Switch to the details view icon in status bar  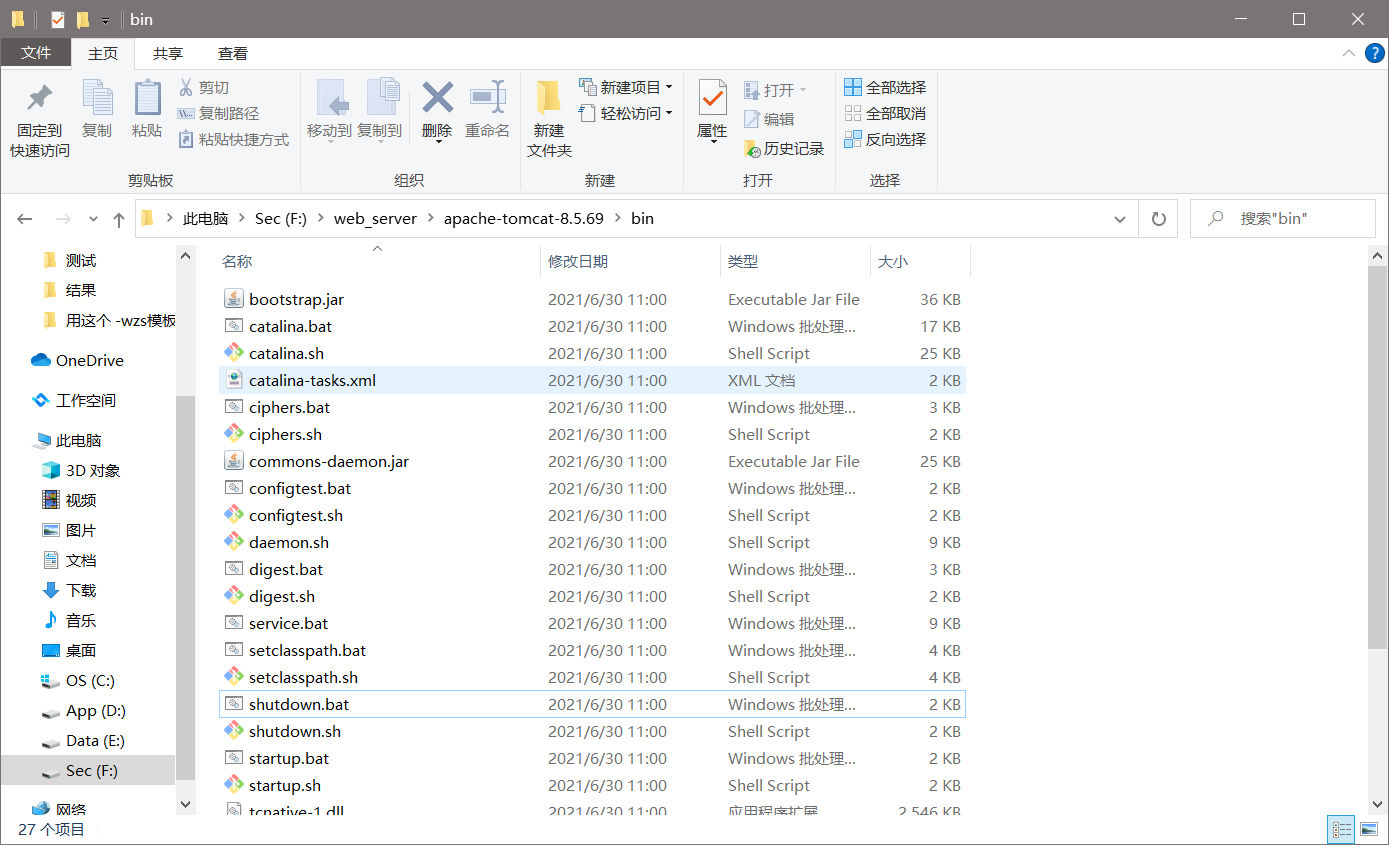point(1341,829)
